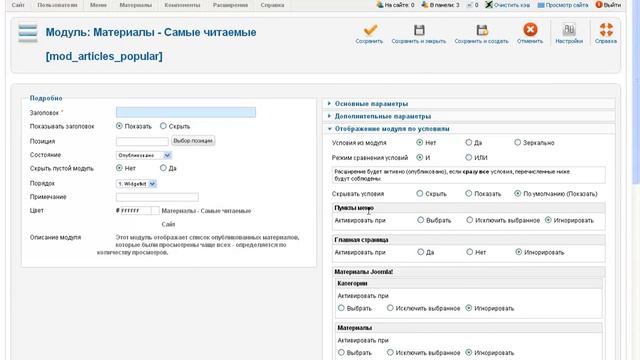Image resolution: width=640 pixels, height=360 pixels.
Task: Click the Выбор позиции button
Action: [193, 141]
